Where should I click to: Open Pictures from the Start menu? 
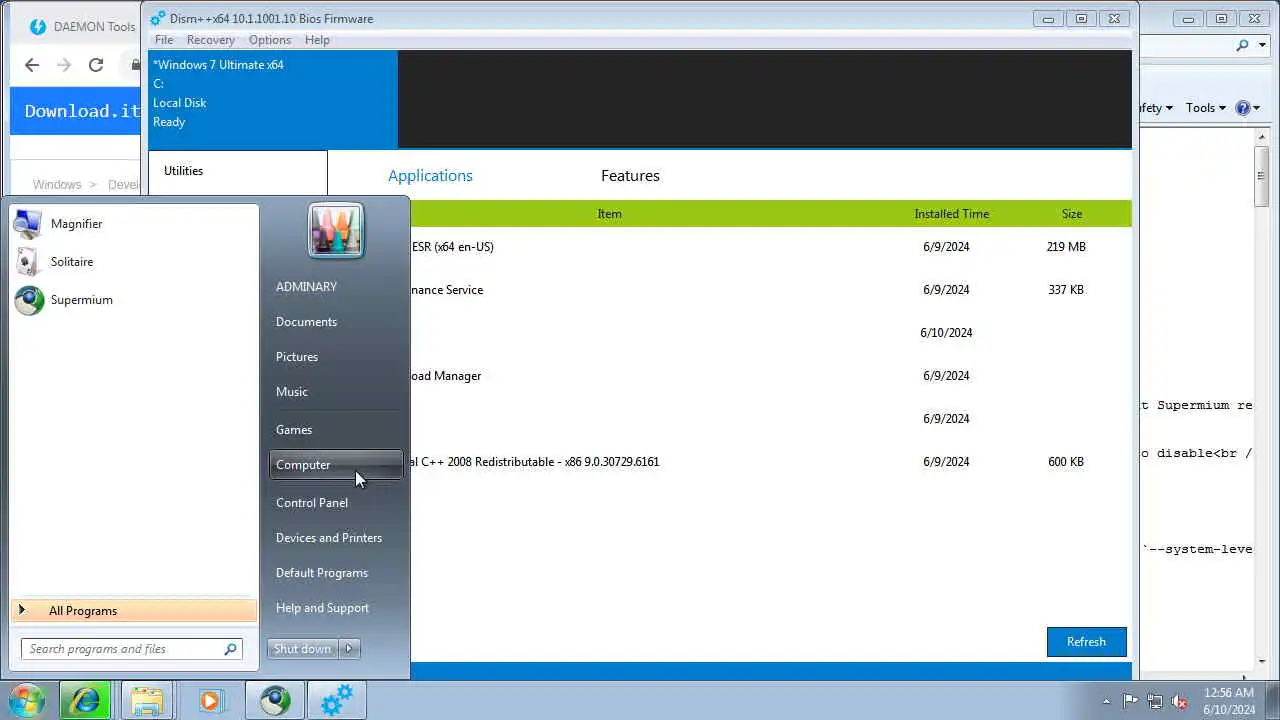336,357
